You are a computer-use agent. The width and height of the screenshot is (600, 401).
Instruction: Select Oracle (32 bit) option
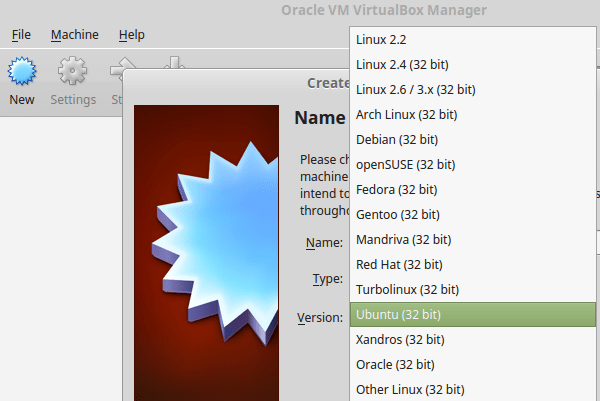[473, 365]
